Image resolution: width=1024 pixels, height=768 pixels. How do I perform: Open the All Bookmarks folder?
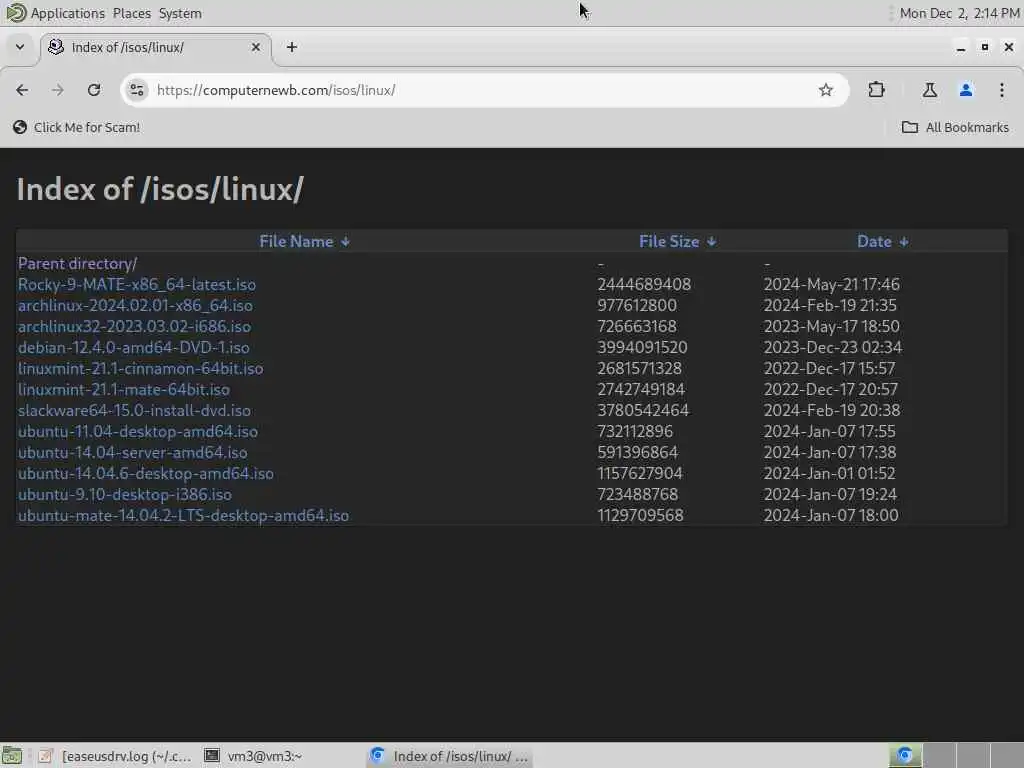tap(955, 127)
